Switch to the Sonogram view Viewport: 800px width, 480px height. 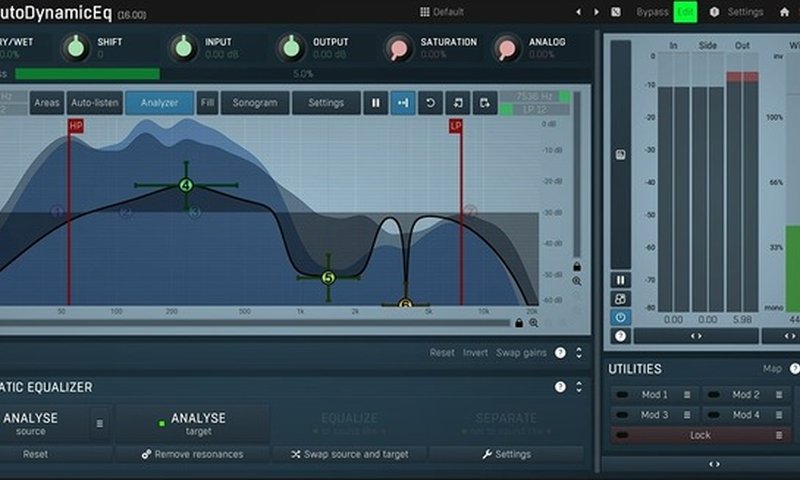pyautogui.click(x=255, y=103)
